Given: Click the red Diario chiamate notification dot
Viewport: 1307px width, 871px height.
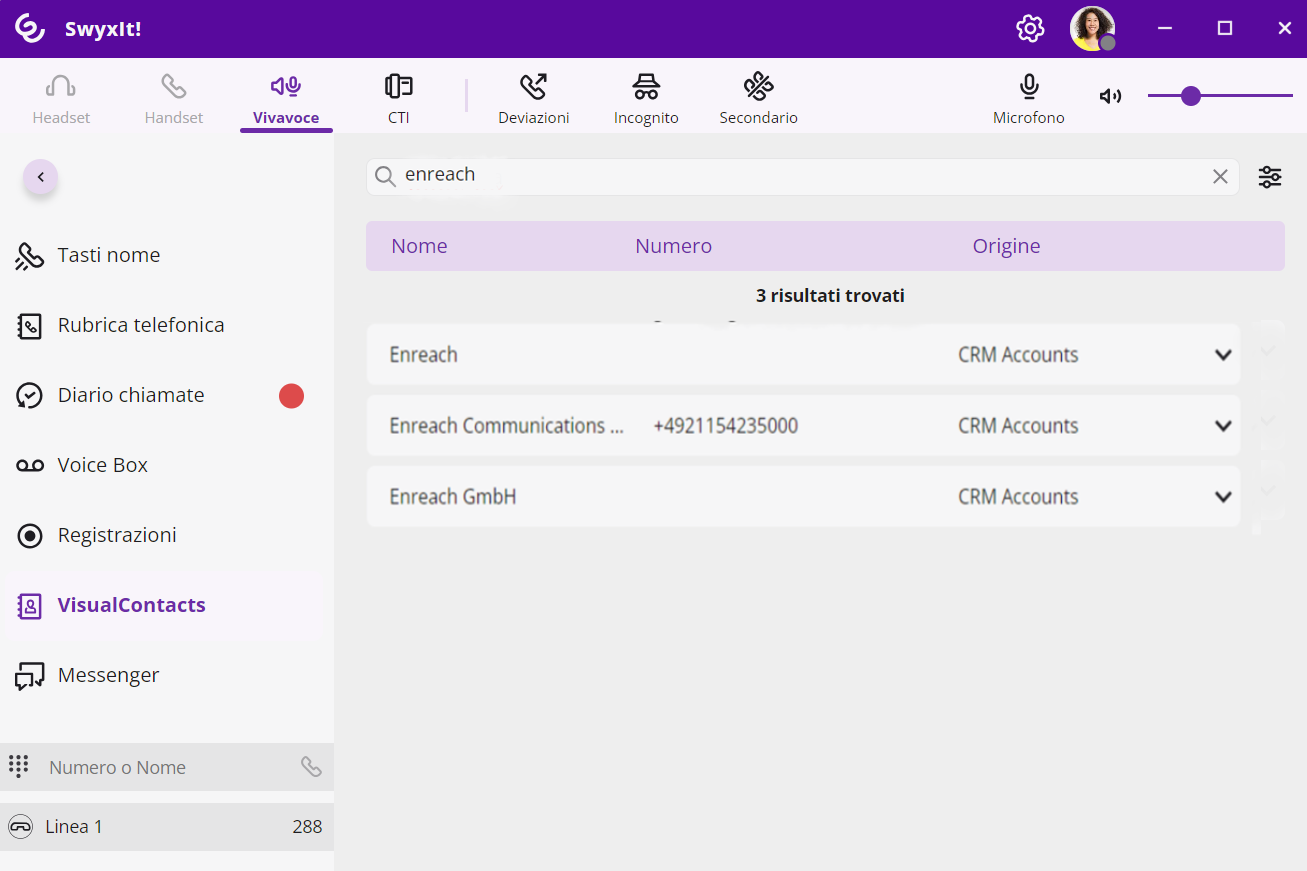Looking at the screenshot, I should pyautogui.click(x=291, y=396).
